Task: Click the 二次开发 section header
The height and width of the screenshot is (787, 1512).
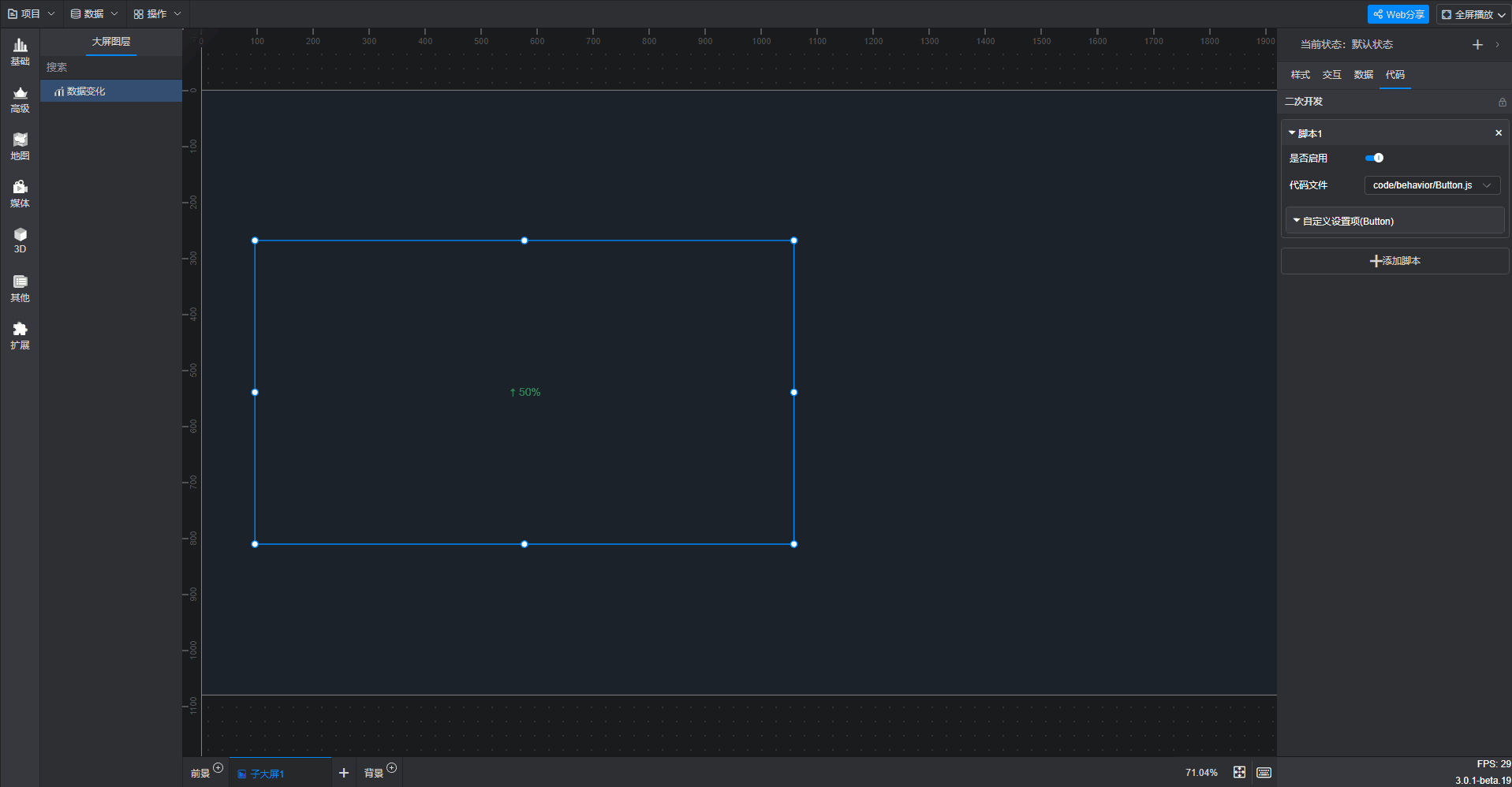Action: [1304, 102]
